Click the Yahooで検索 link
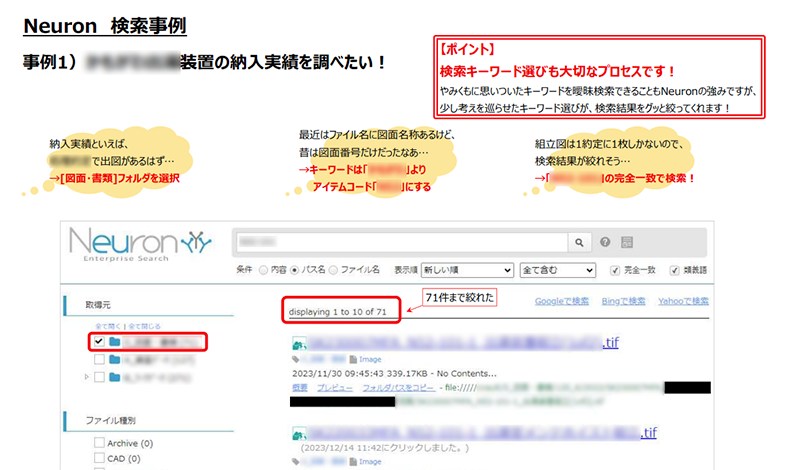The width and height of the screenshot is (800, 470). [683, 301]
